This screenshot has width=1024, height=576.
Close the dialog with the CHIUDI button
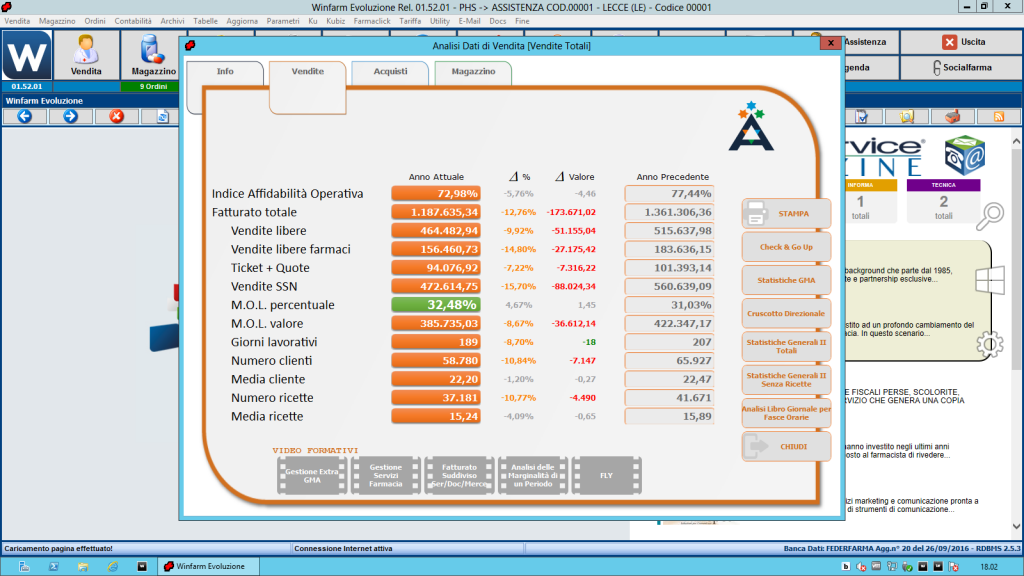coord(786,447)
